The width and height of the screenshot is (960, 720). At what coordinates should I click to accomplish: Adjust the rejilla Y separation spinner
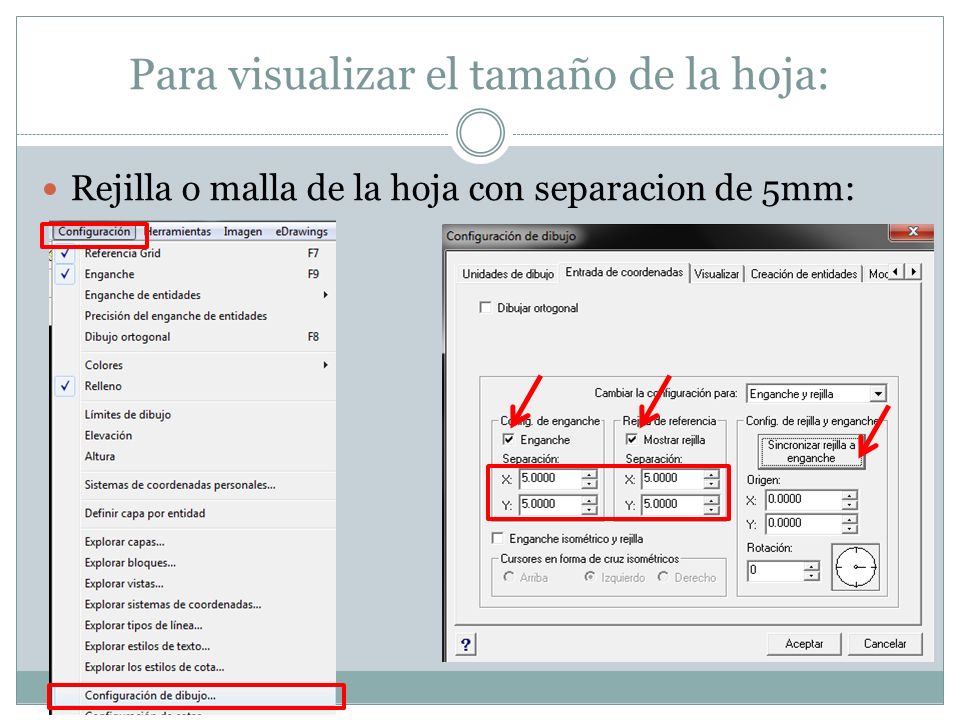coord(711,504)
